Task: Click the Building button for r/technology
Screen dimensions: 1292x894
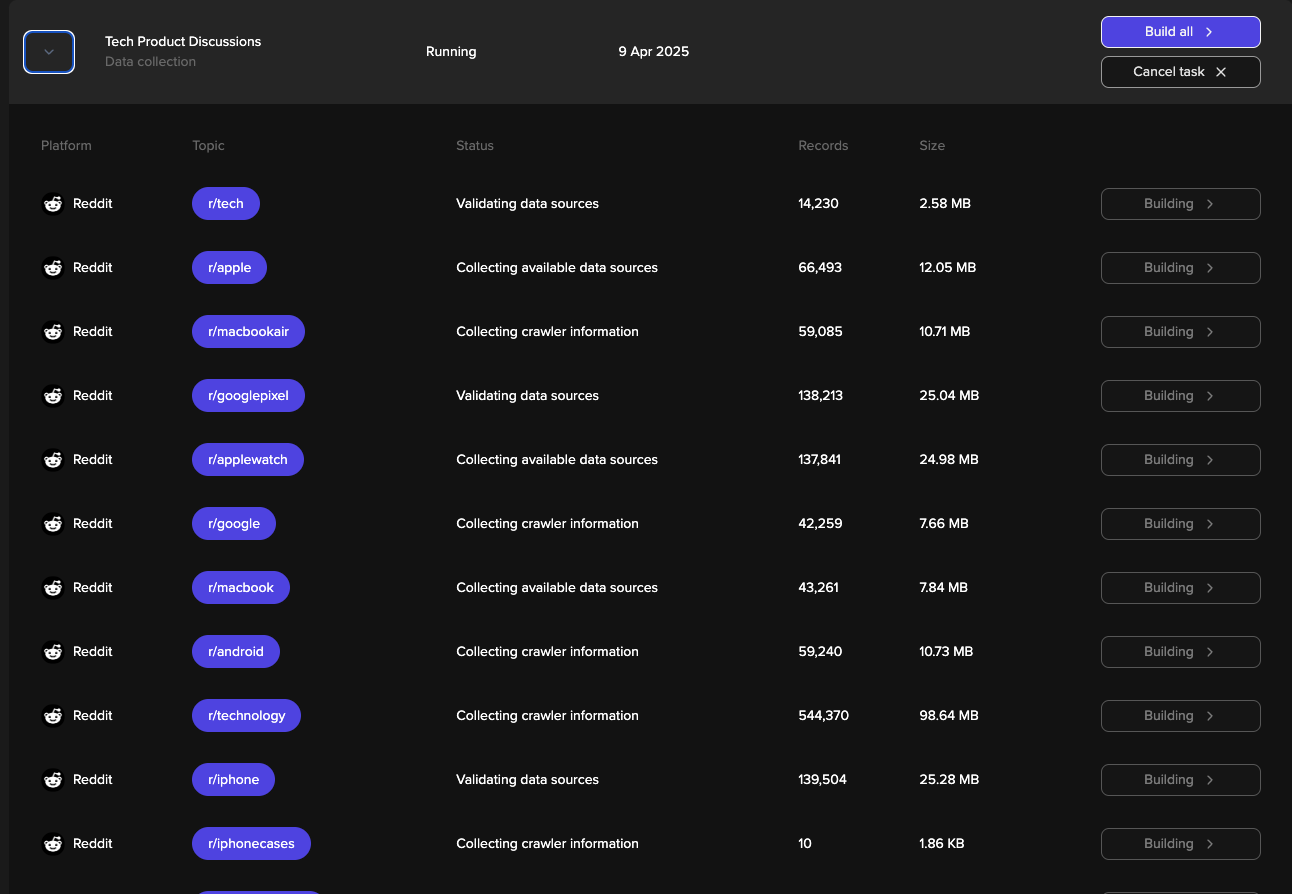Action: (1180, 716)
